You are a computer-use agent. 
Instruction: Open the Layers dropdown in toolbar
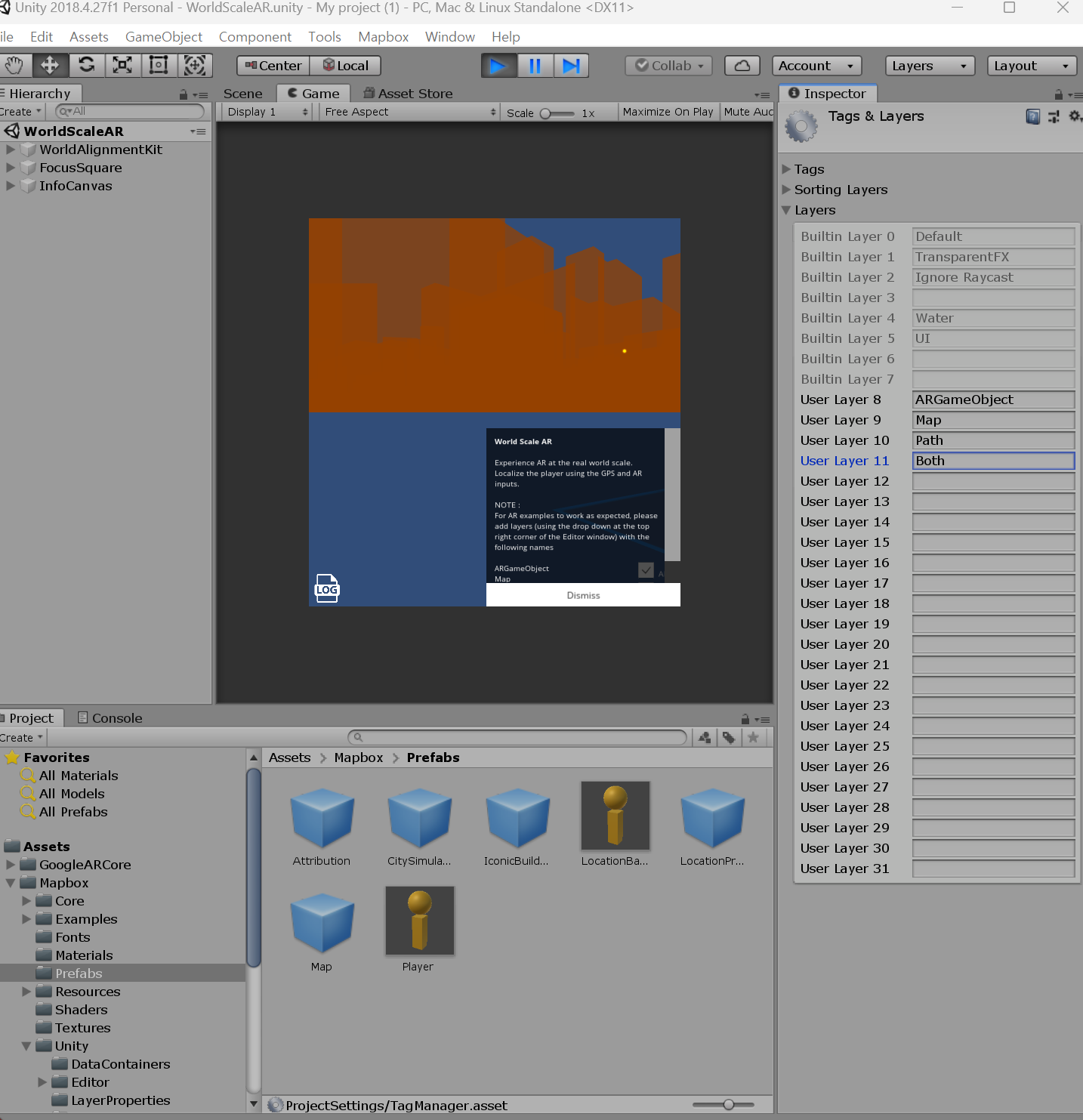point(930,66)
